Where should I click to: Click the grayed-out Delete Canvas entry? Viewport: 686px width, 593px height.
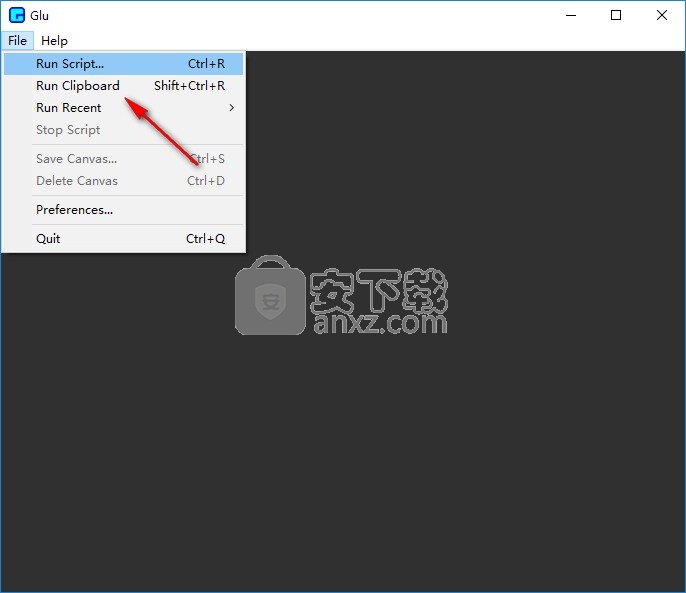coord(123,181)
